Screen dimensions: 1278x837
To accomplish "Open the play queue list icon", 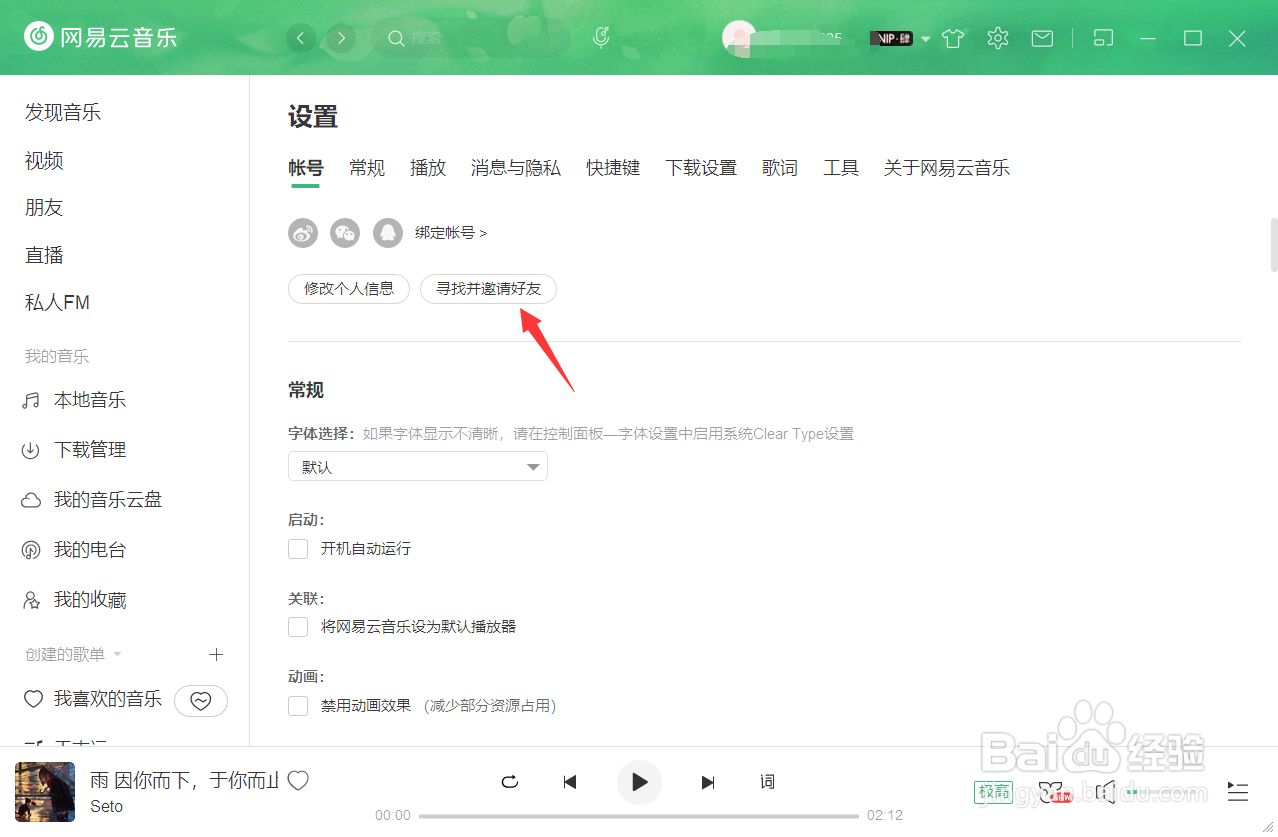I will coord(1238,793).
